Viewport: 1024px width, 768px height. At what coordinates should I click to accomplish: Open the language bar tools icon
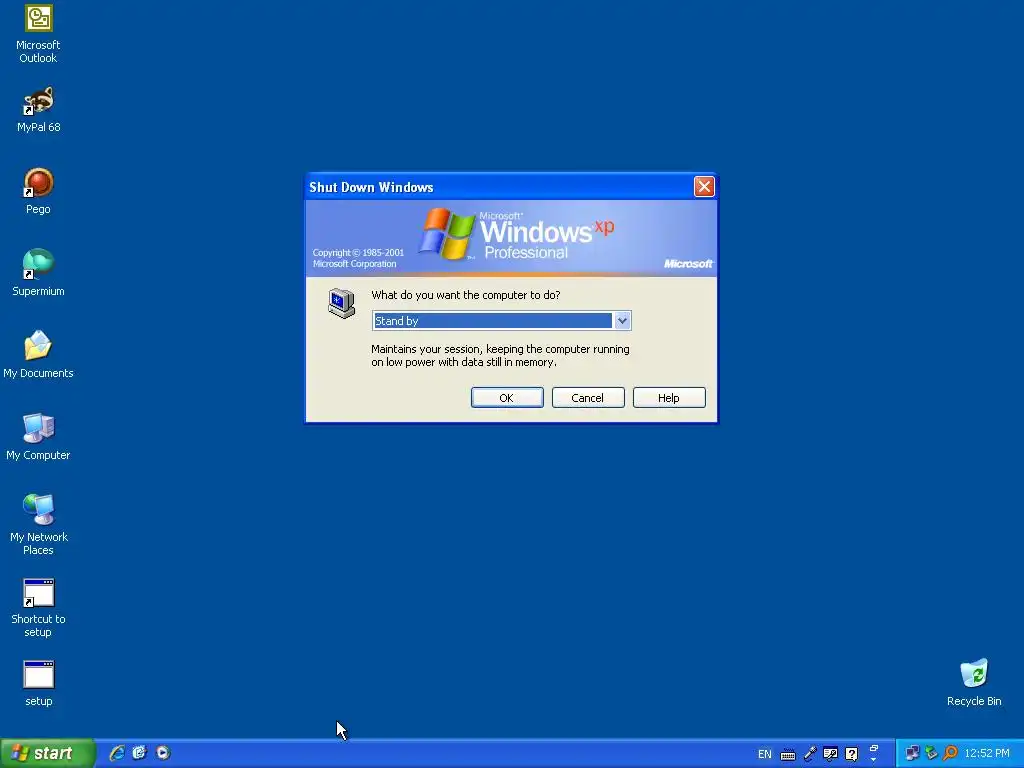click(x=831, y=754)
